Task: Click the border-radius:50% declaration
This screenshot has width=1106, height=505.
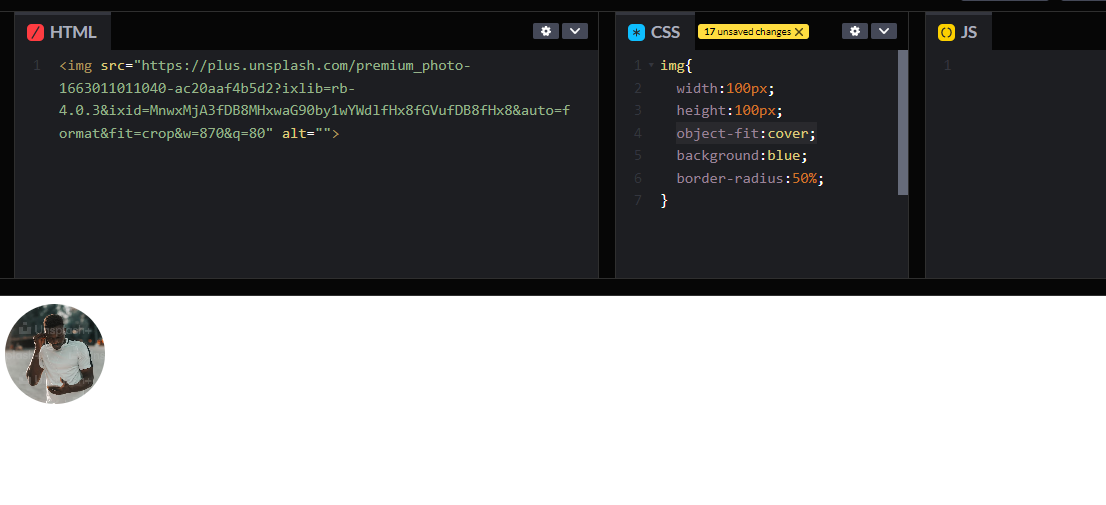Action: (750, 178)
